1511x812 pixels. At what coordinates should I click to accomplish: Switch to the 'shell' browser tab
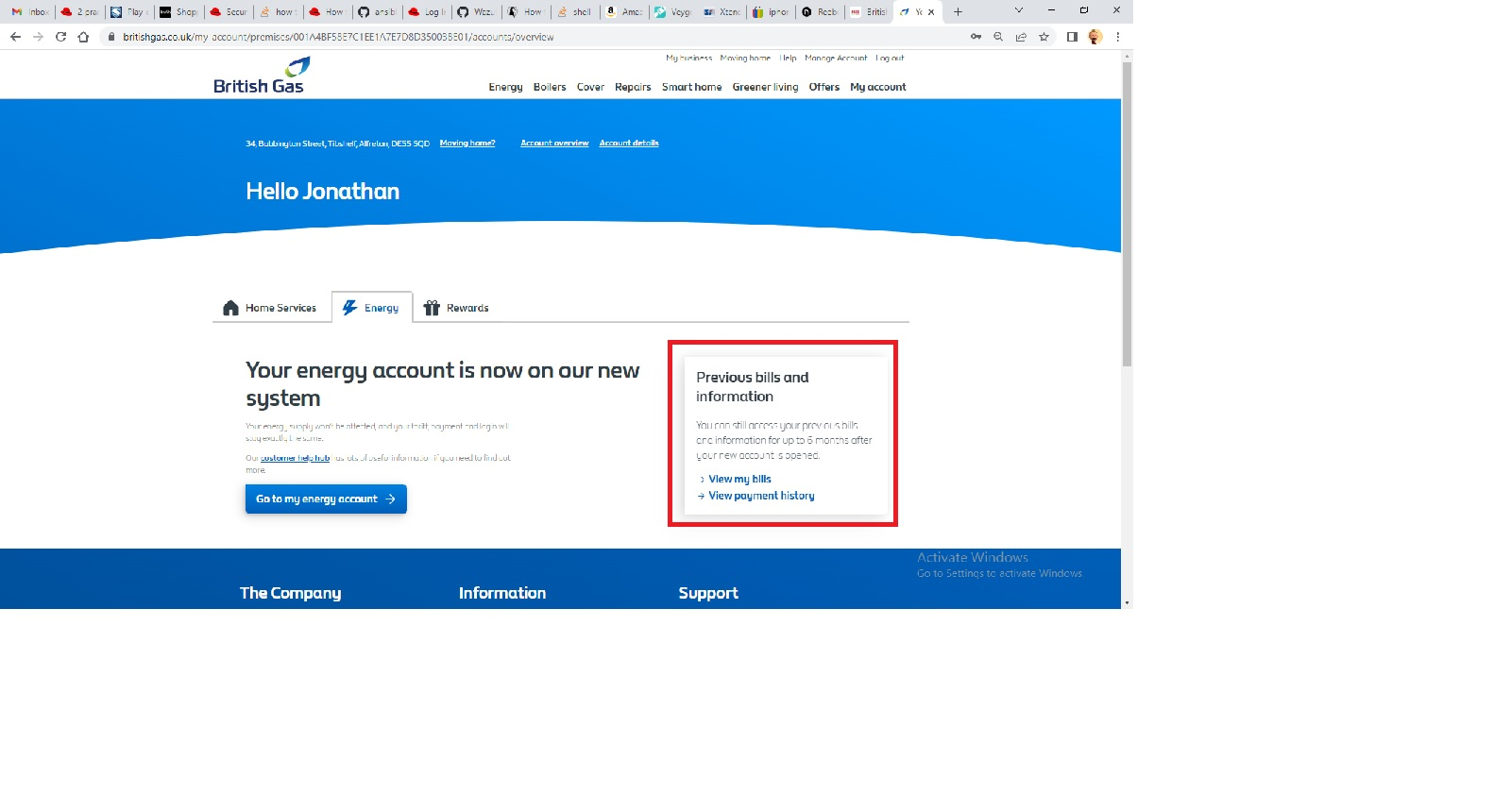coord(575,12)
